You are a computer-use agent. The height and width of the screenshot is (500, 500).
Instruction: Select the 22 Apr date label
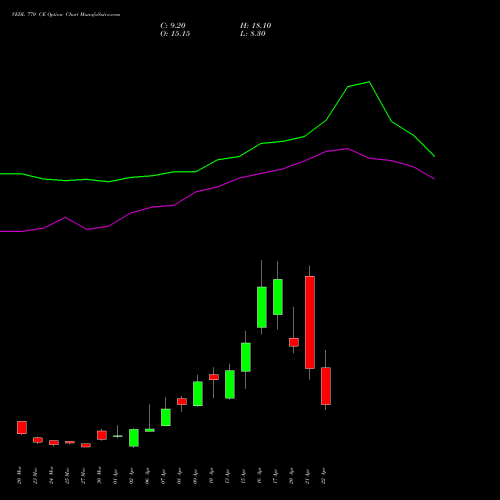[x=323, y=475]
